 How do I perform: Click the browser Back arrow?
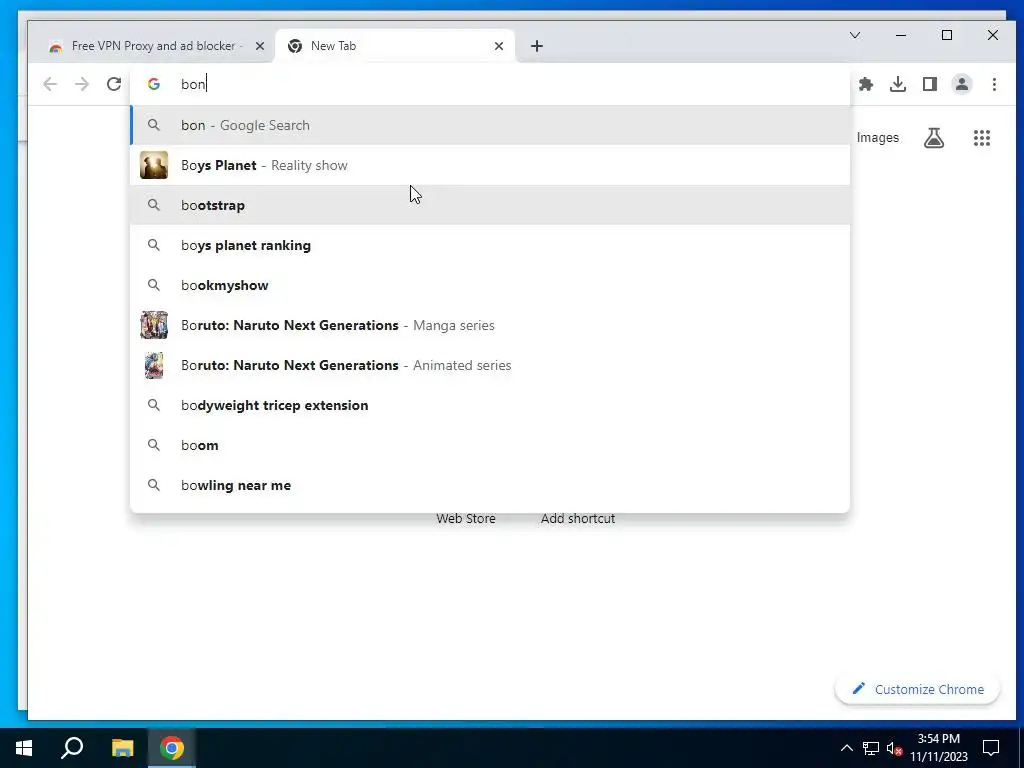[50, 84]
